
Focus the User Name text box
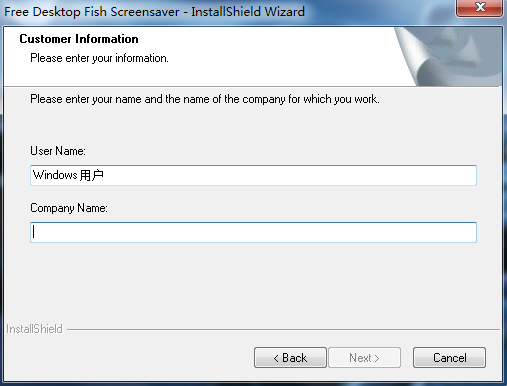pyautogui.click(x=253, y=175)
